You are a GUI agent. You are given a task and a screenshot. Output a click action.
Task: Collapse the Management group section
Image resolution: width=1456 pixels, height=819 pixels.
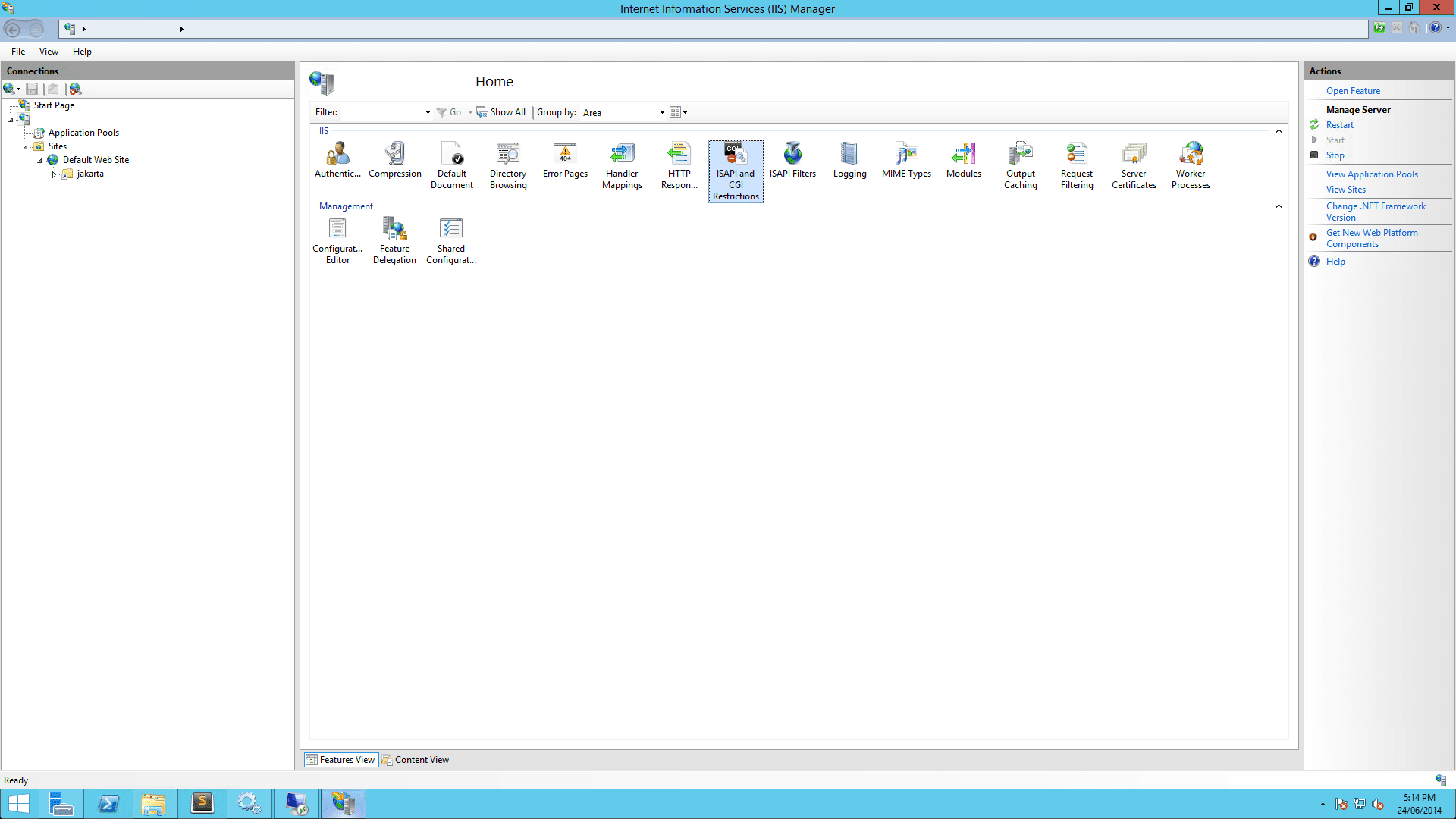[x=1279, y=206]
